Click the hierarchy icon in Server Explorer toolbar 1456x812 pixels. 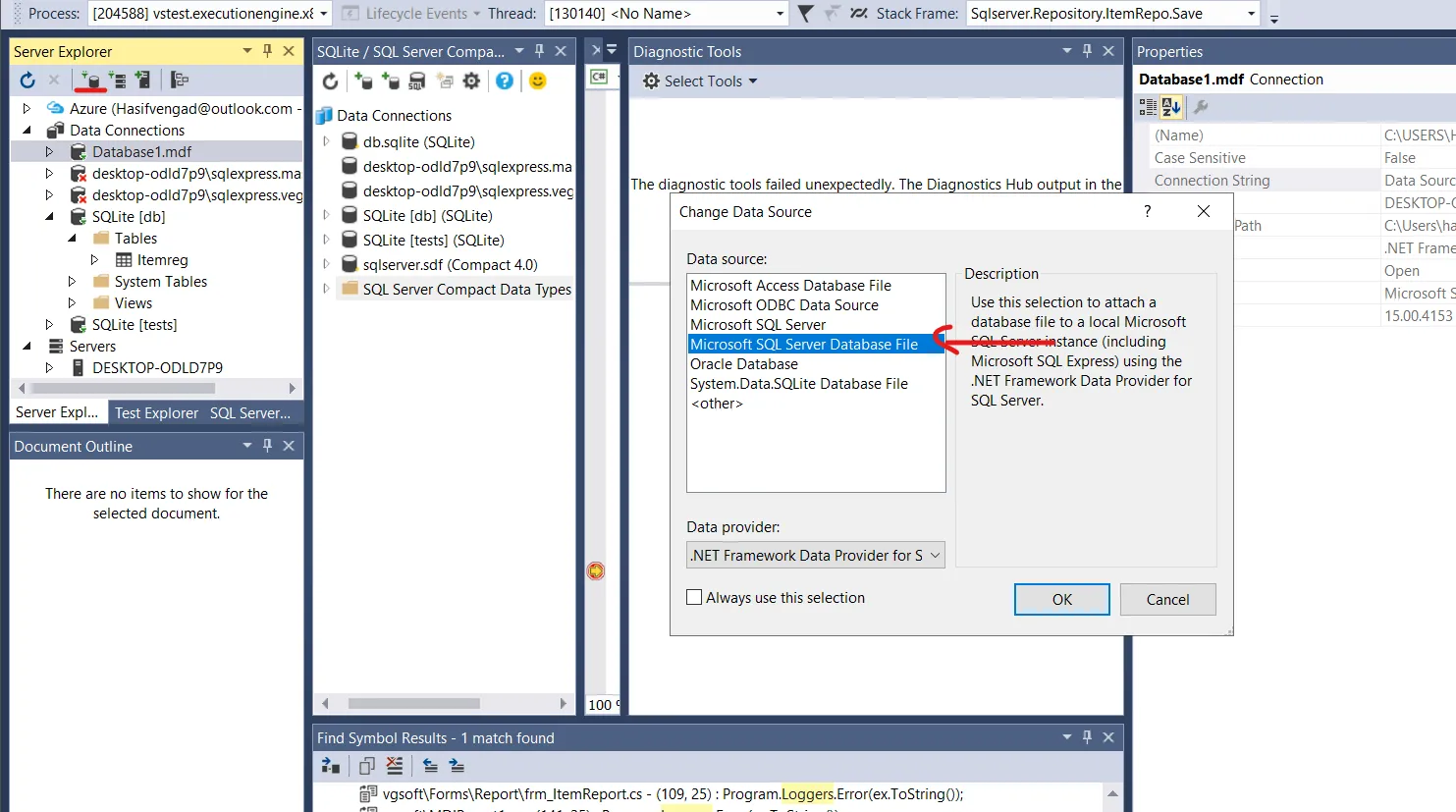coord(179,81)
